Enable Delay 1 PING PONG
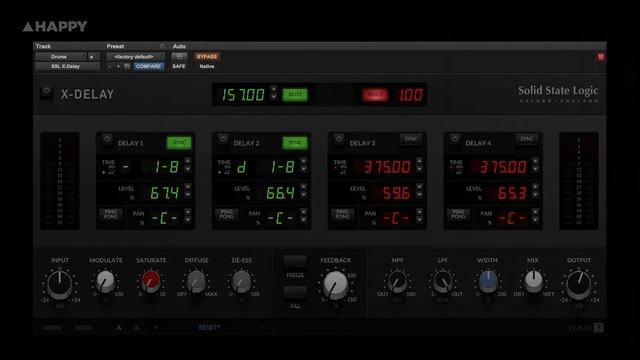 click(111, 214)
